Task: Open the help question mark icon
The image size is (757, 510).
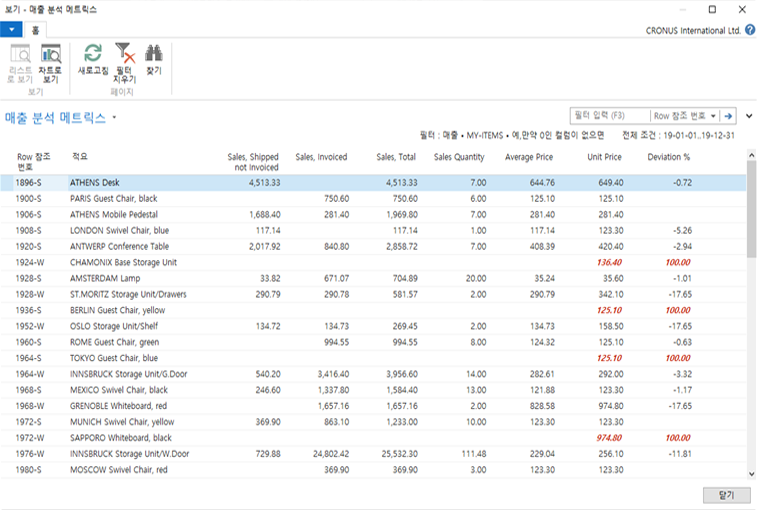Action: pyautogui.click(x=750, y=30)
